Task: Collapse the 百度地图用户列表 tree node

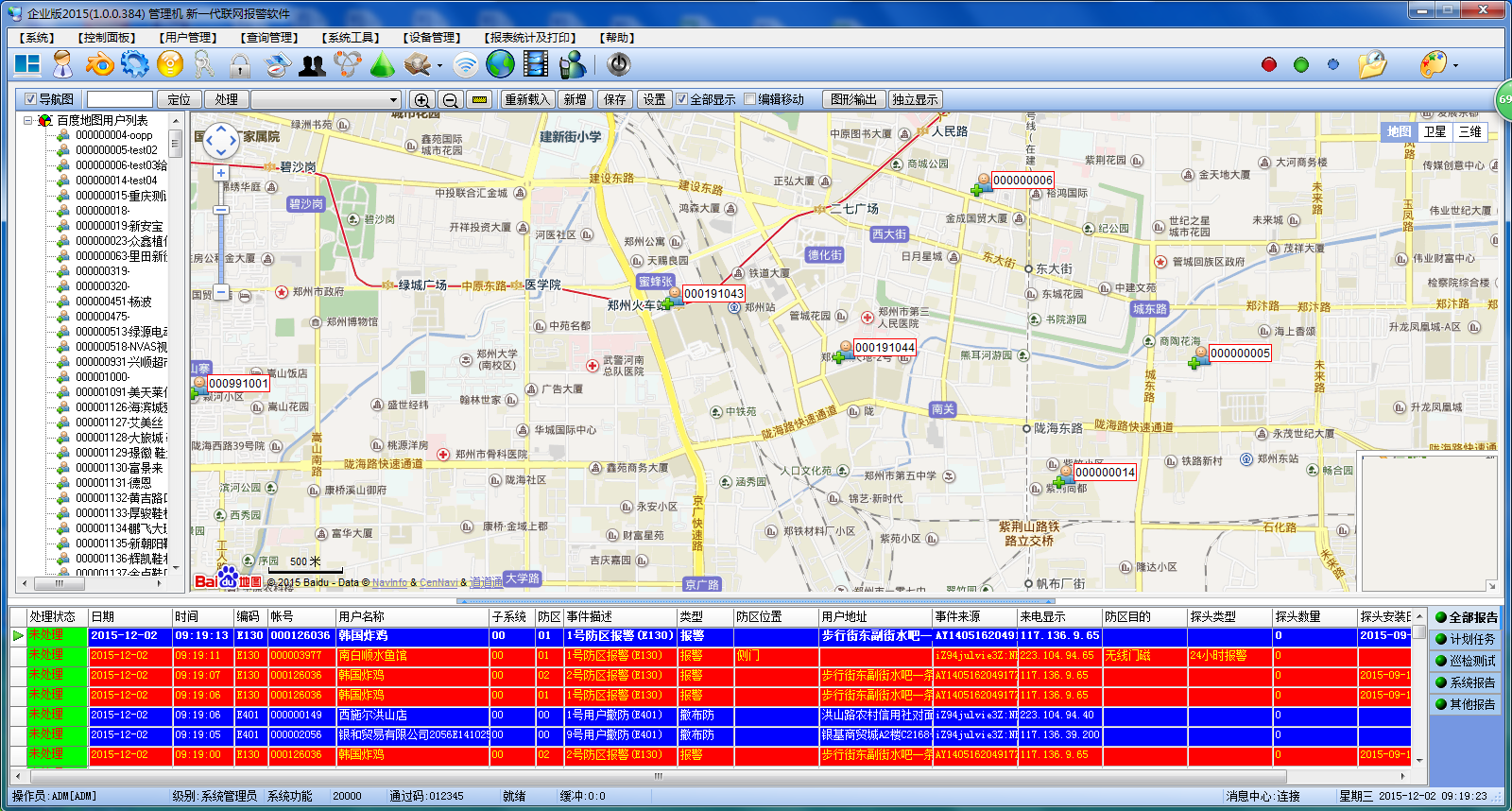Action: click(28, 121)
